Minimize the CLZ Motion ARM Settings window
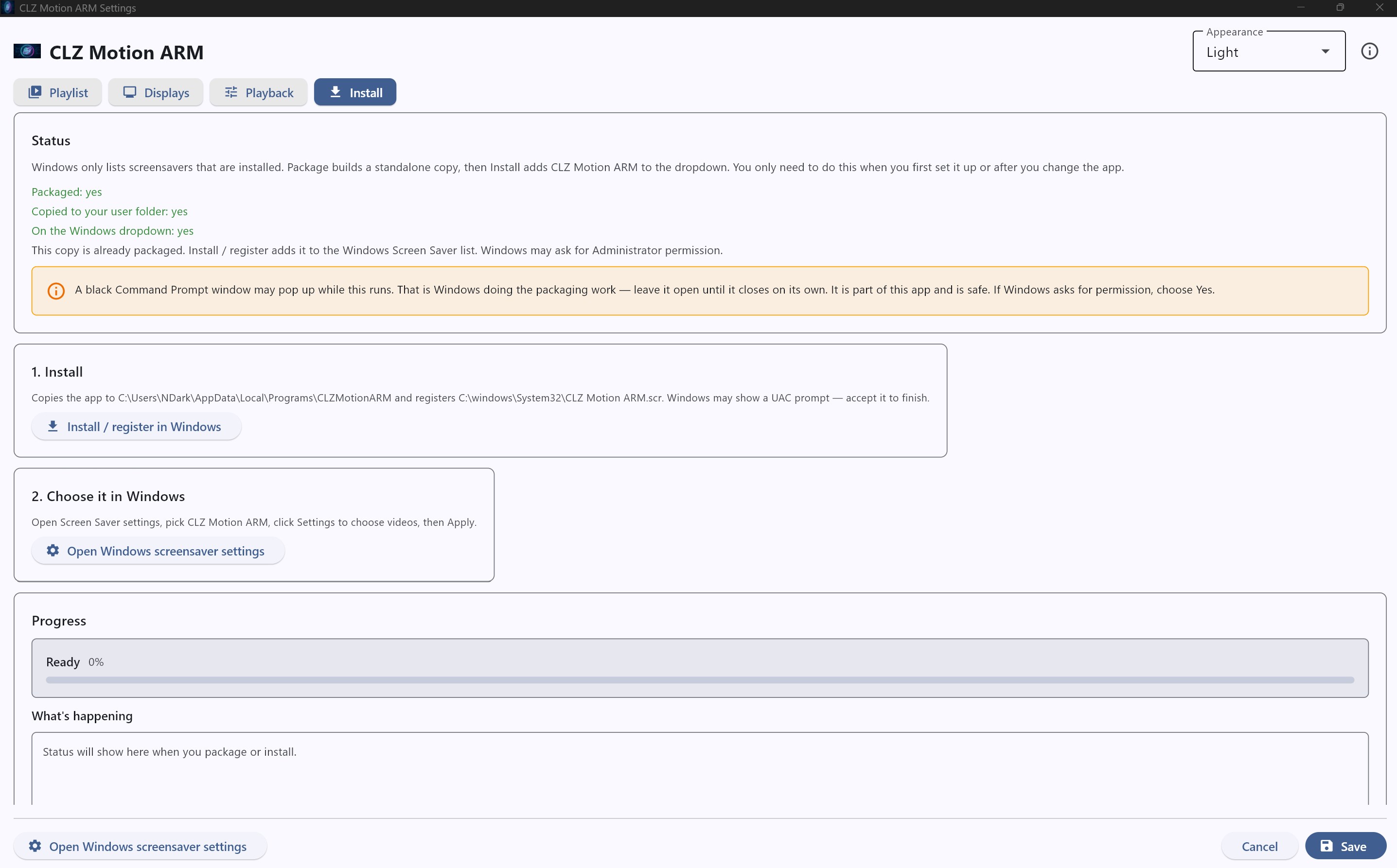 pos(1301,7)
